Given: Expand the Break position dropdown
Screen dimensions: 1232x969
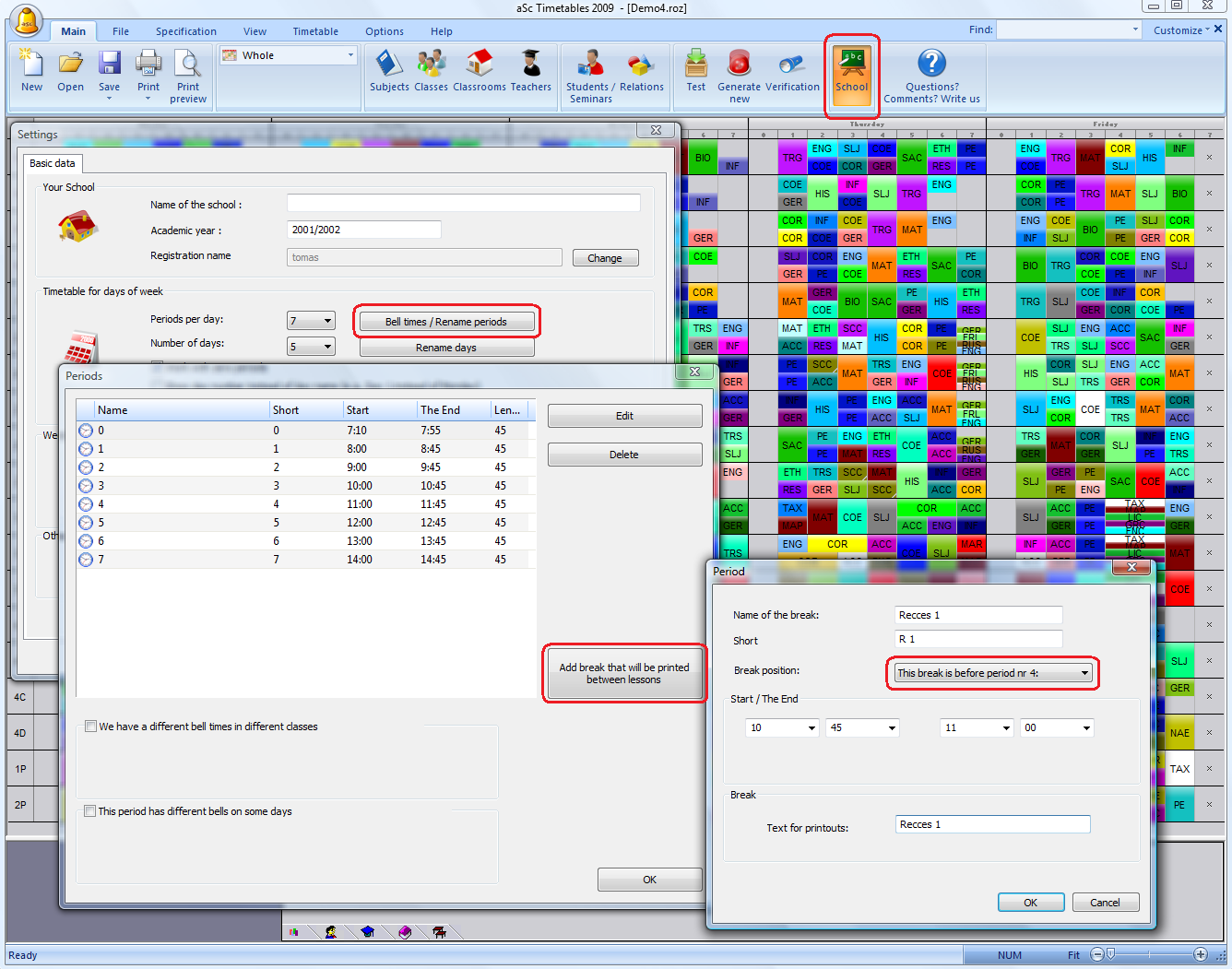Looking at the screenshot, I should pos(1085,673).
